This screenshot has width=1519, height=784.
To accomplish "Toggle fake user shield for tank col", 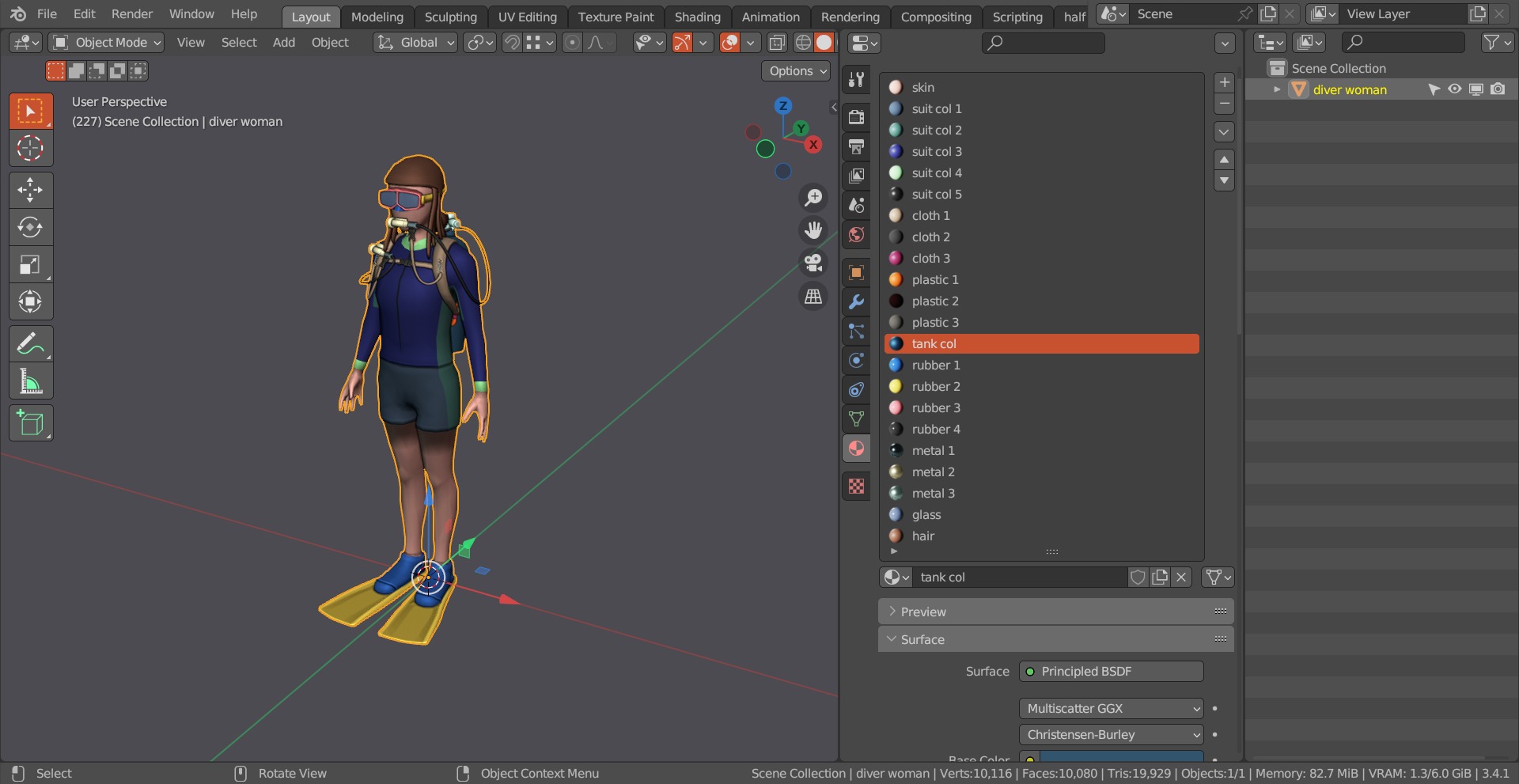I will pos(1138,578).
